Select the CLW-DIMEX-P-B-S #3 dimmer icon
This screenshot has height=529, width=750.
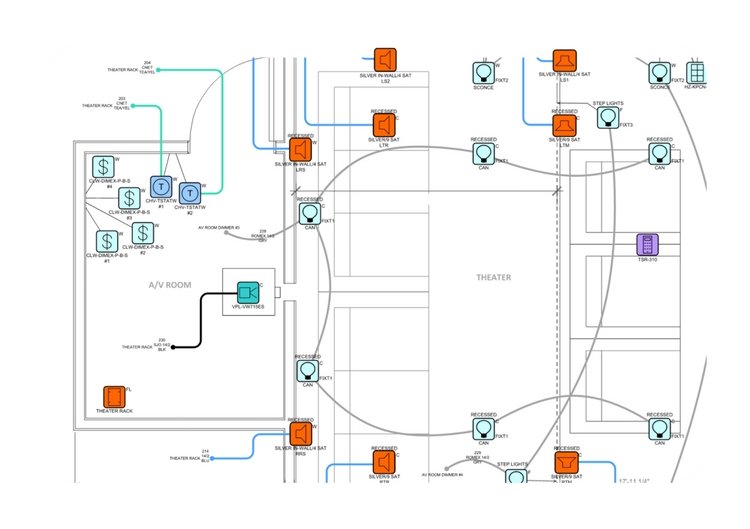pos(129,198)
